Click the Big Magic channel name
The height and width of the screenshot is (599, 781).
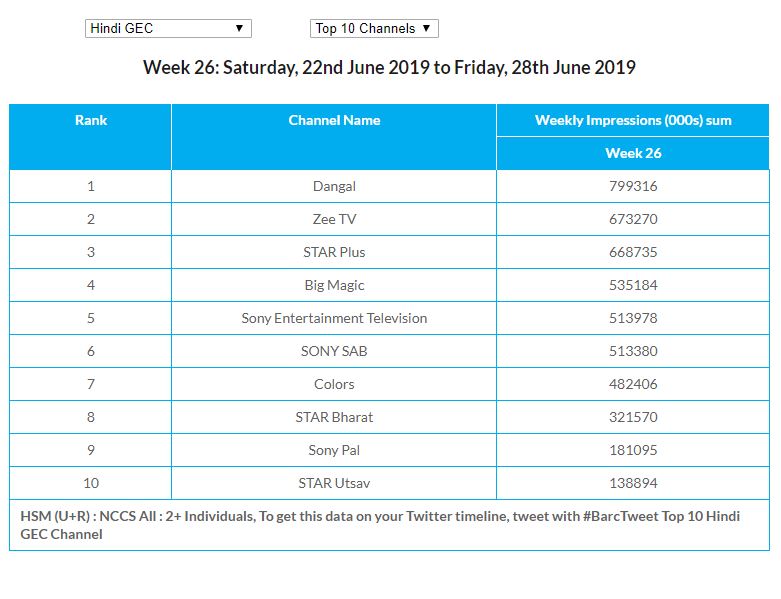tap(334, 285)
